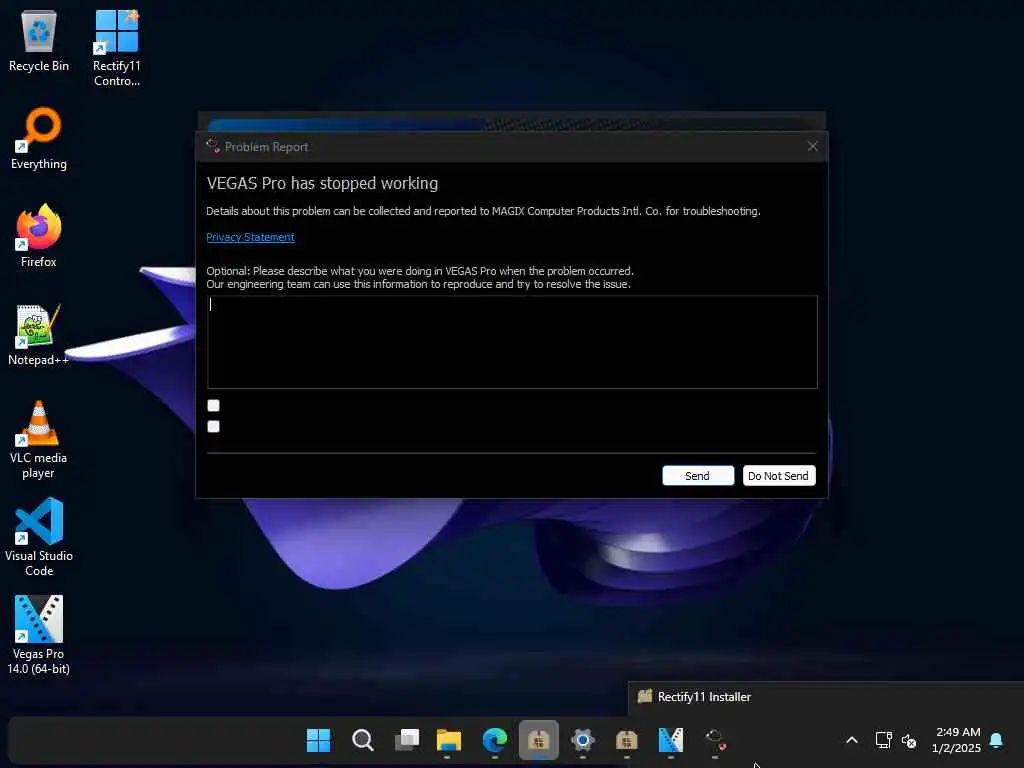
Task: Open Microsoft Edge from the taskbar
Action: pyautogui.click(x=494, y=740)
